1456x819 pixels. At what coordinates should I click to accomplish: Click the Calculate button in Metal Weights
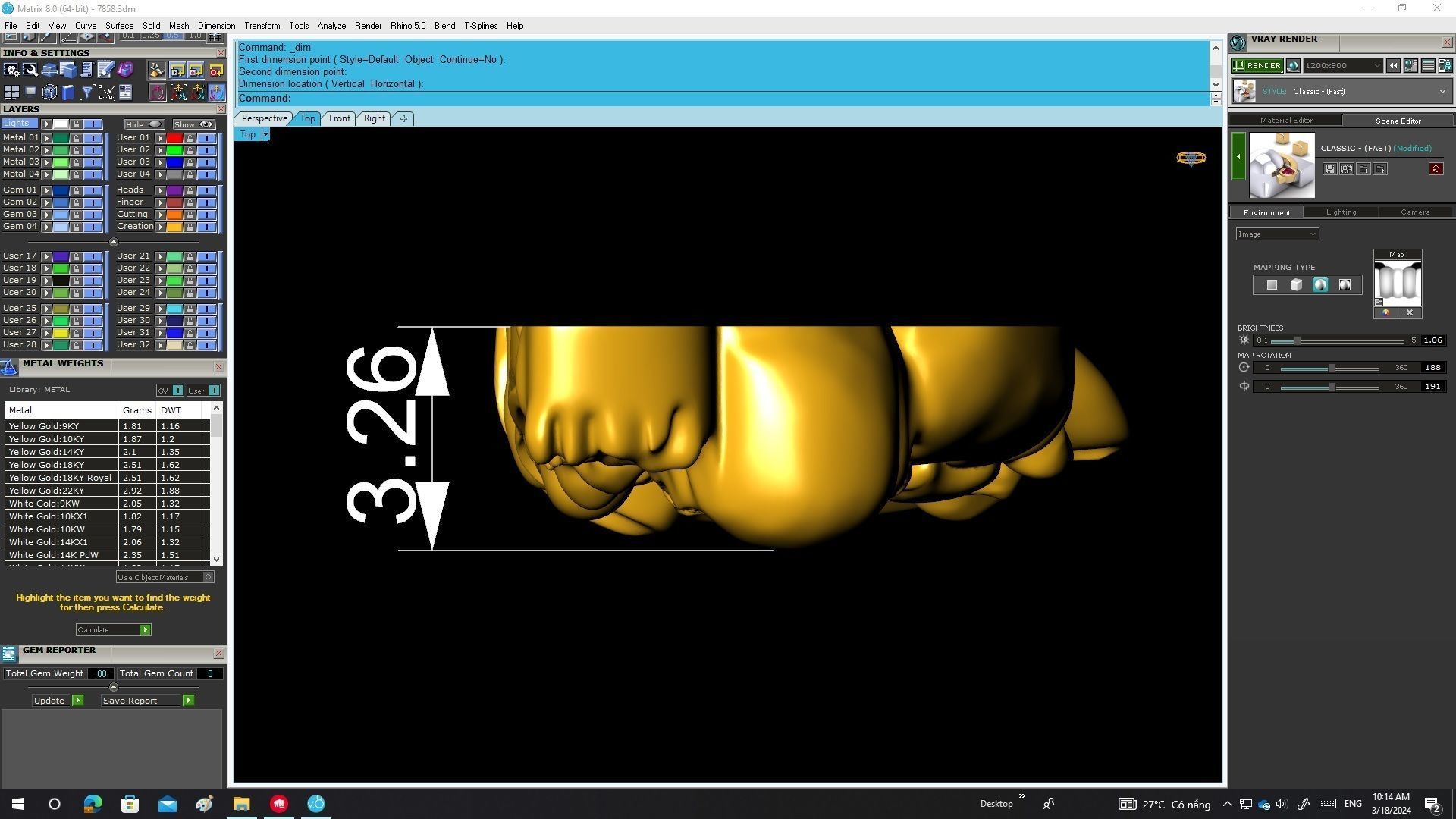113,630
